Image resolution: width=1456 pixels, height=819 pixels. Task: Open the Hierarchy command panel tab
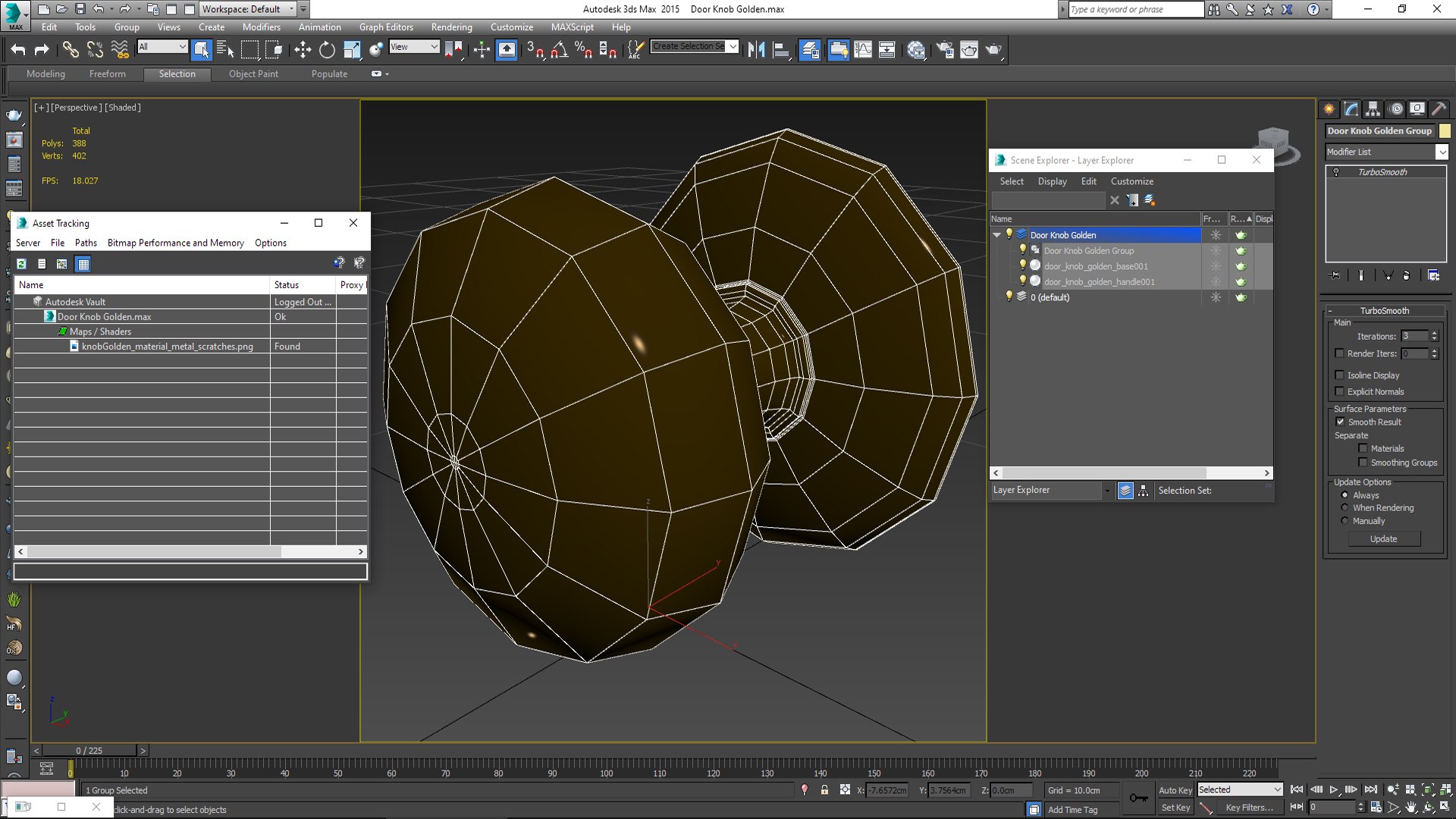[x=1373, y=109]
